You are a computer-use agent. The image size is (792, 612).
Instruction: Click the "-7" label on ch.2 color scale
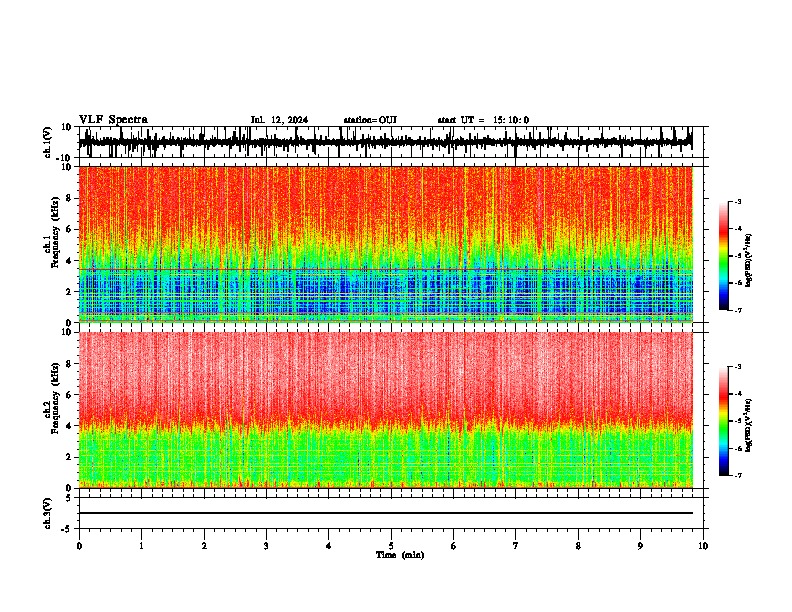(738, 475)
